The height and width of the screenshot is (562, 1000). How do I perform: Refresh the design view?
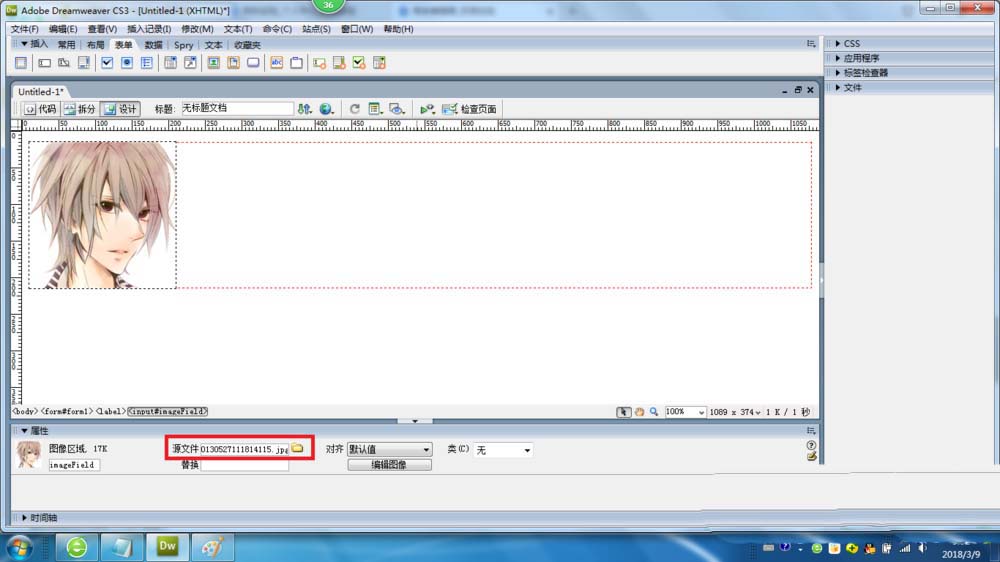(x=355, y=109)
